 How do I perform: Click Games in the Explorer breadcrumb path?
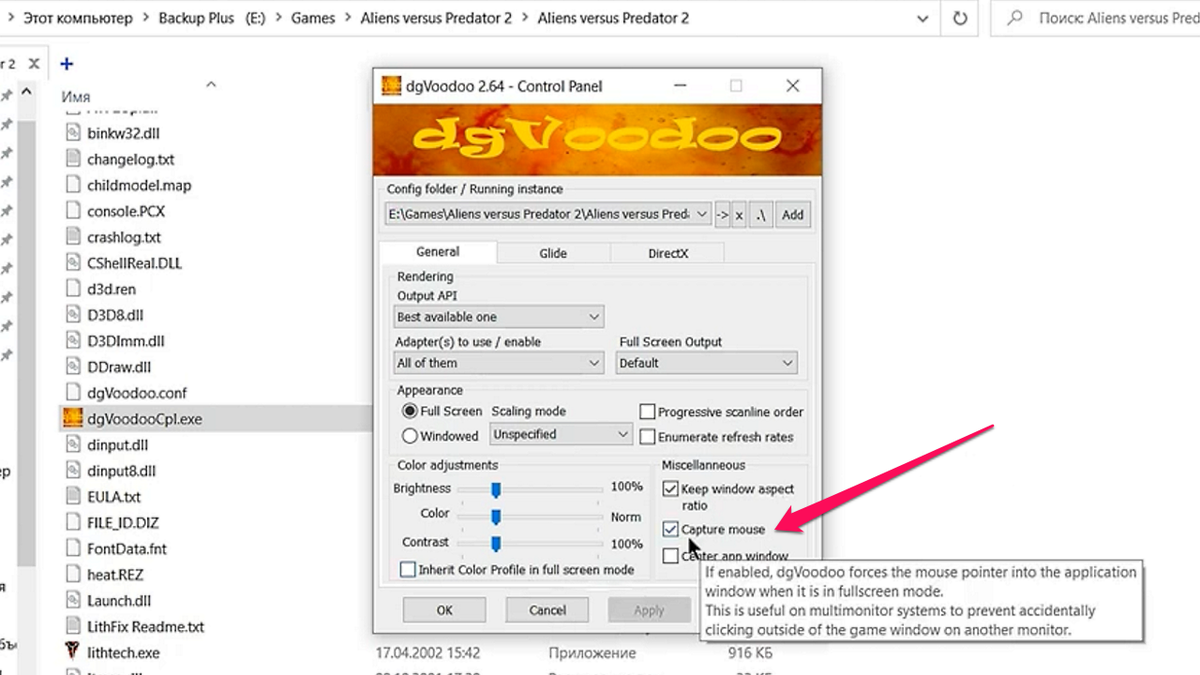[313, 17]
